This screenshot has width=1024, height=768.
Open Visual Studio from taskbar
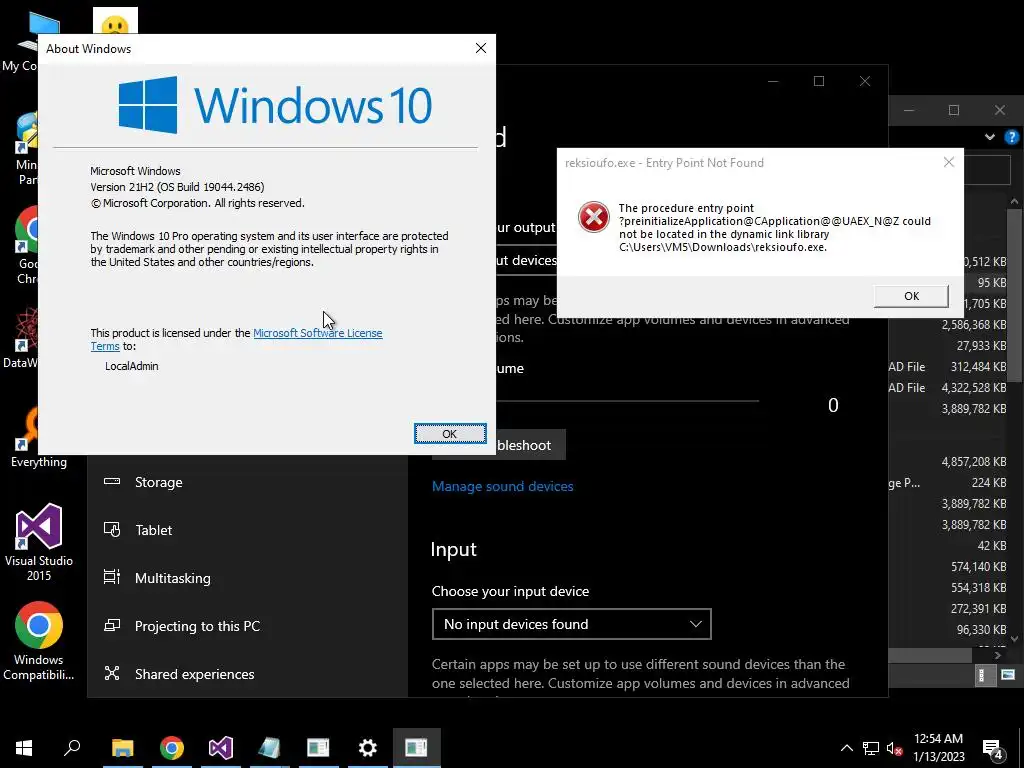[x=221, y=748]
